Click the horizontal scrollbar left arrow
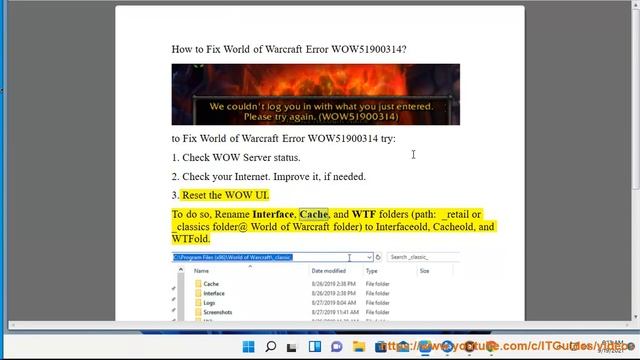 [x=13, y=325]
